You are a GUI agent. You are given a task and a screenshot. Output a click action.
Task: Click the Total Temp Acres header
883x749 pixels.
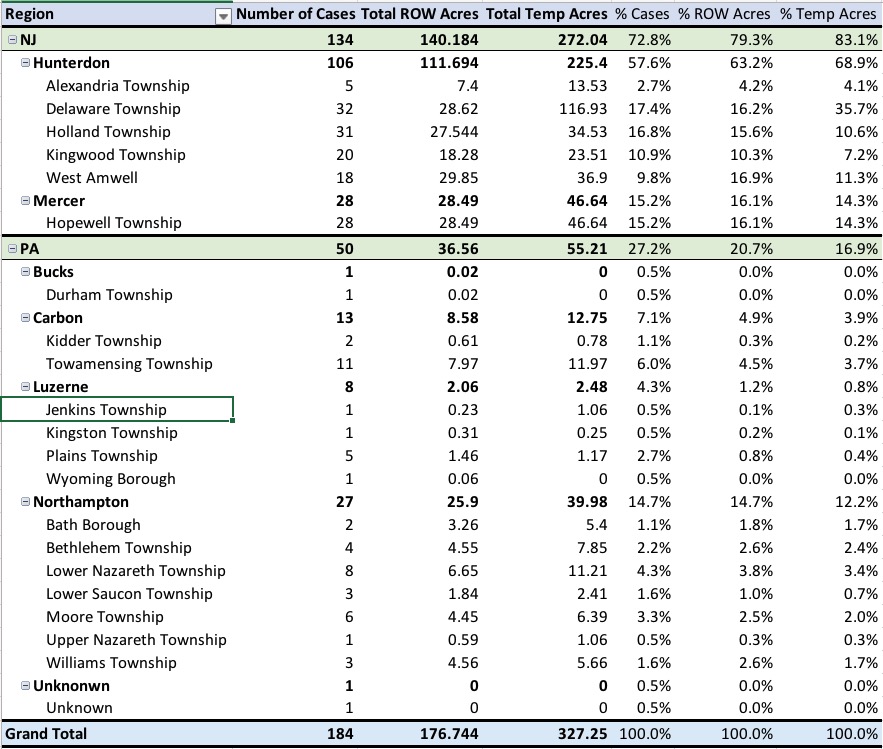[546, 15]
